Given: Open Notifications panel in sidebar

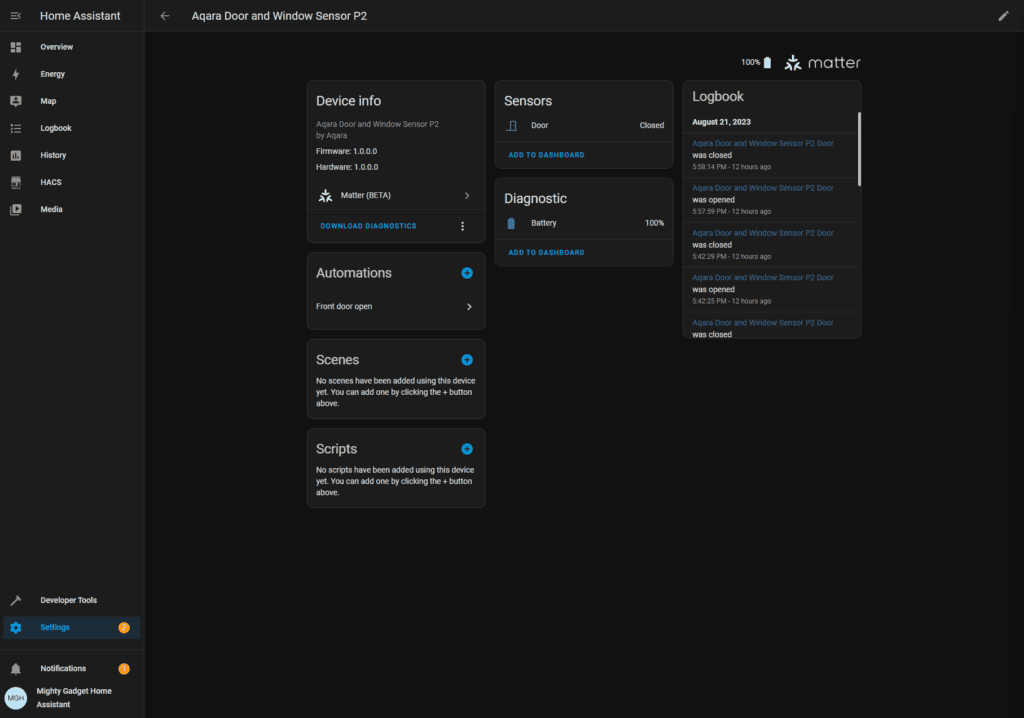Looking at the screenshot, I should tap(63, 668).
